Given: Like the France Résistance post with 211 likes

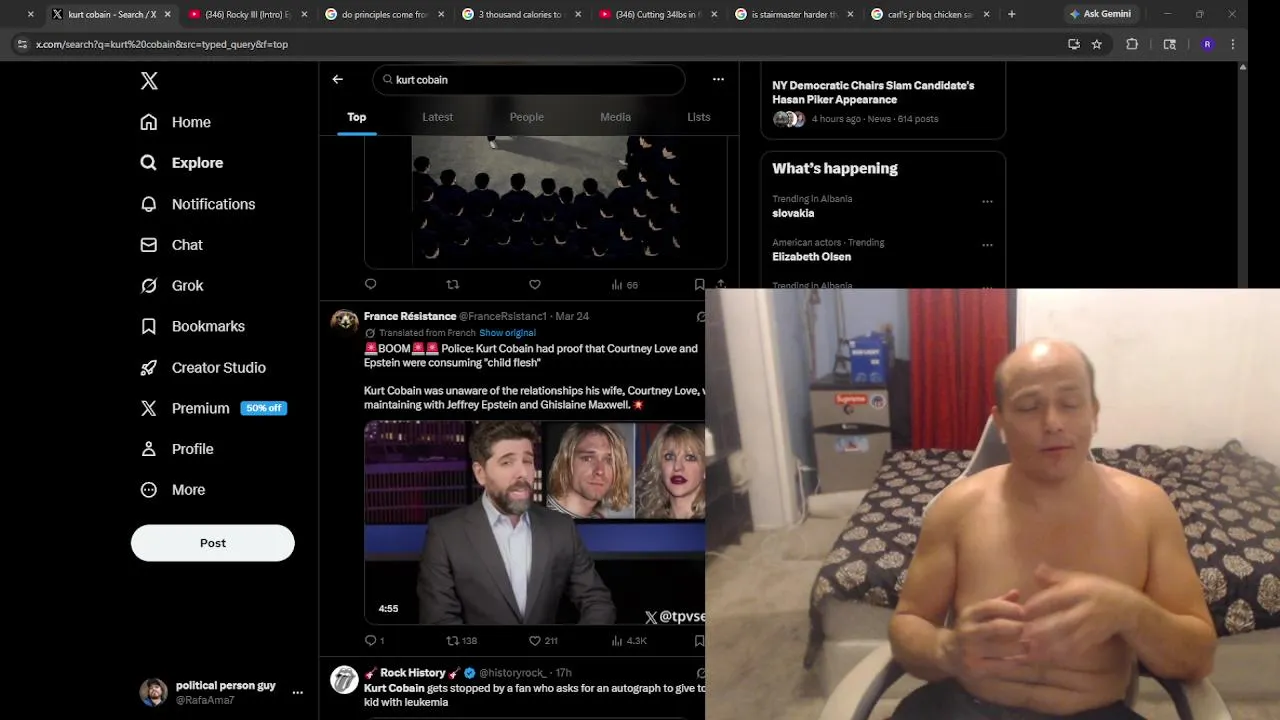Looking at the screenshot, I should click(x=543, y=641).
